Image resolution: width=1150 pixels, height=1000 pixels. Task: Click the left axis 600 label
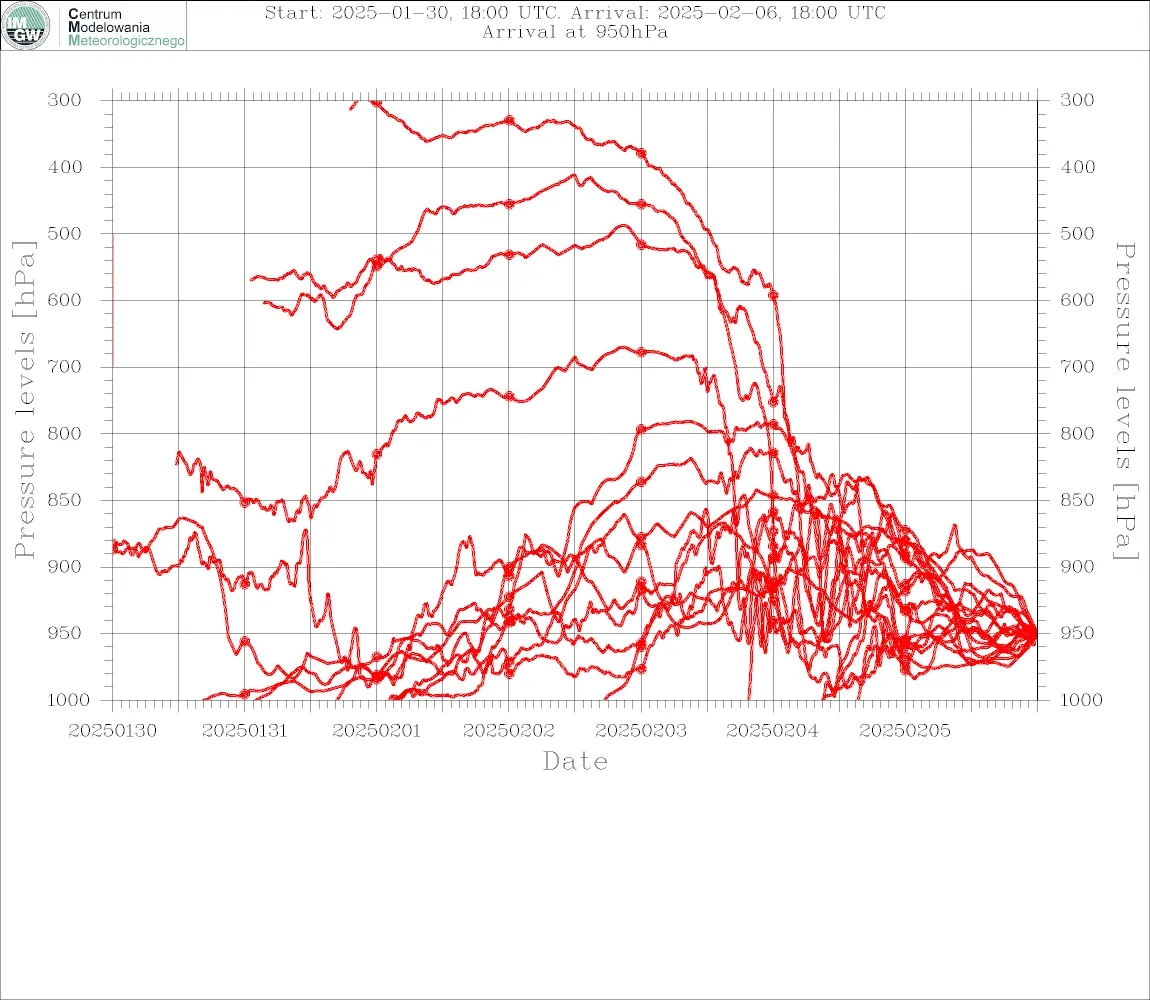[65, 300]
